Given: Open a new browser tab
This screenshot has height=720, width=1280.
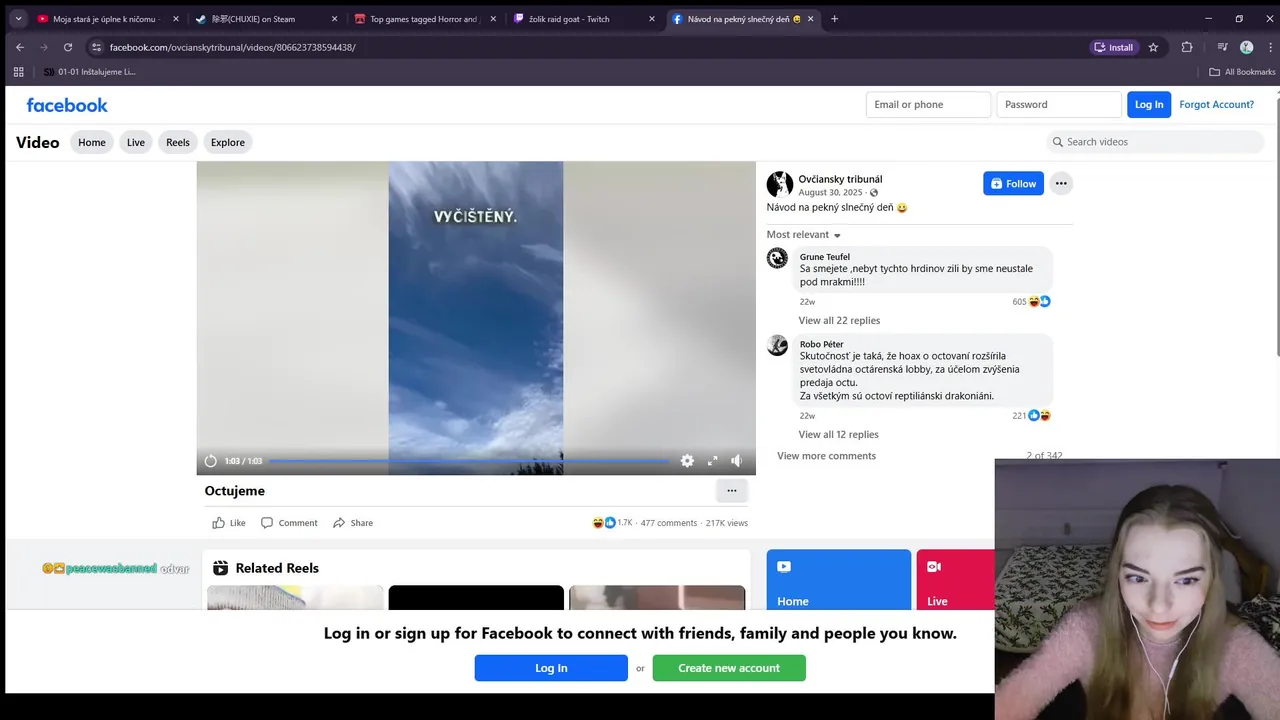Looking at the screenshot, I should (835, 19).
